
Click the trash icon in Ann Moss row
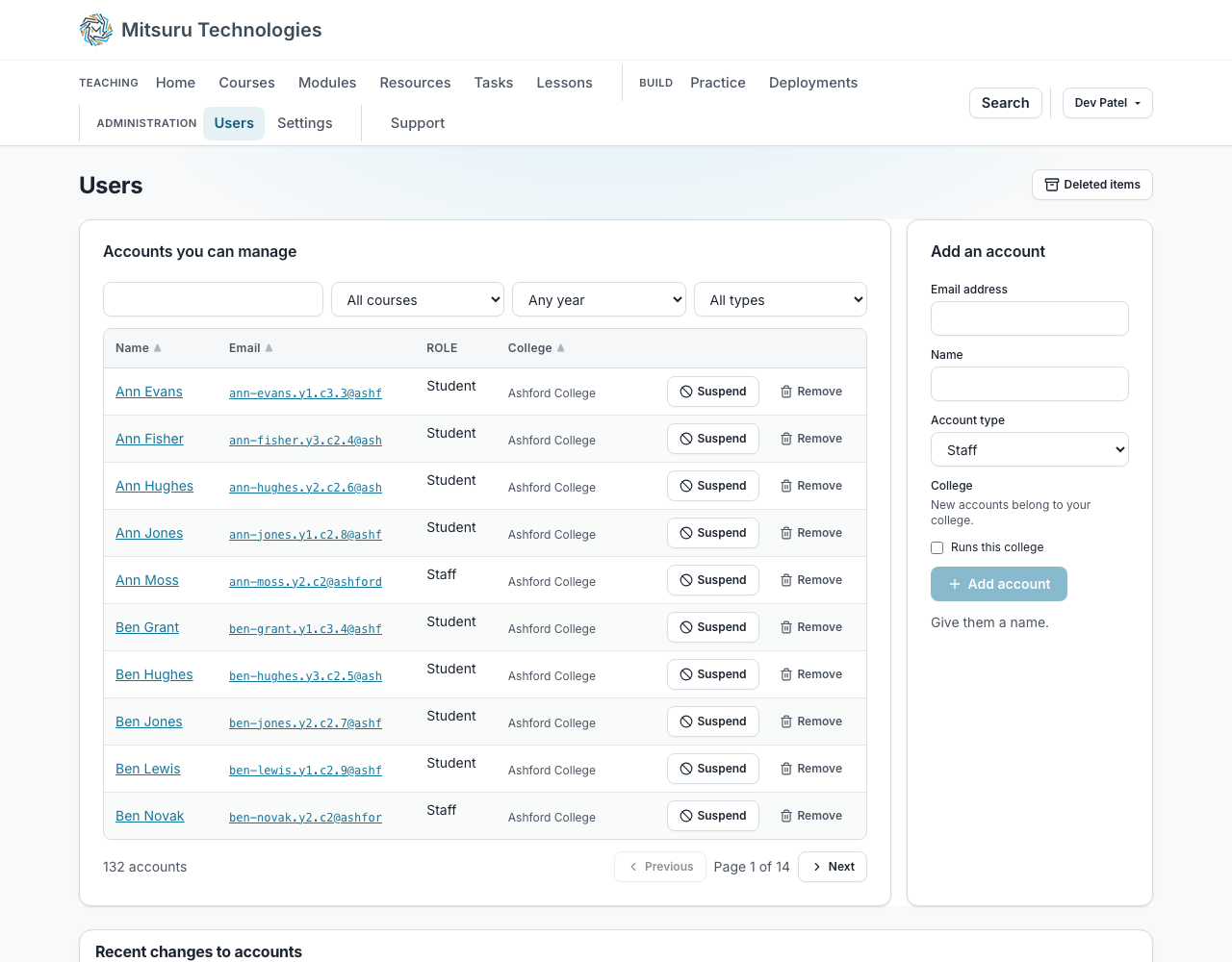(786, 580)
